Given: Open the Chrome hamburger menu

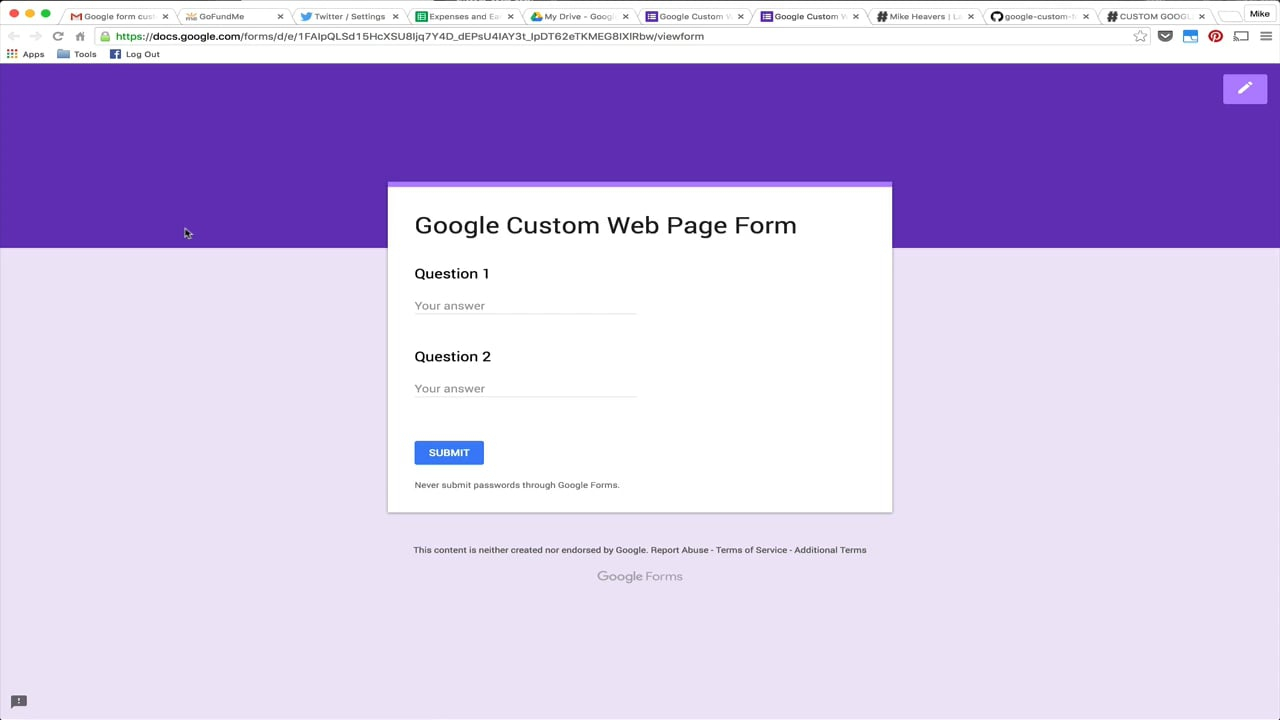Looking at the screenshot, I should click(1266, 36).
